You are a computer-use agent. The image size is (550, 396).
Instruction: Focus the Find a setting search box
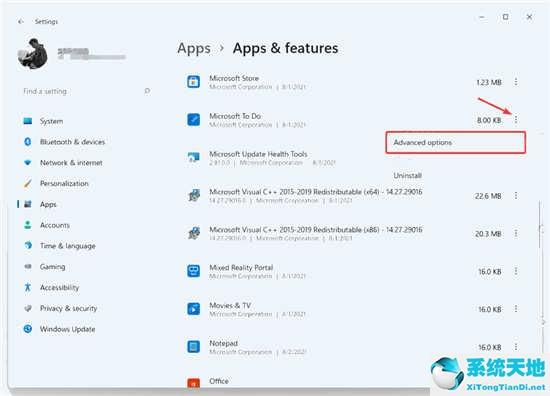(86, 91)
